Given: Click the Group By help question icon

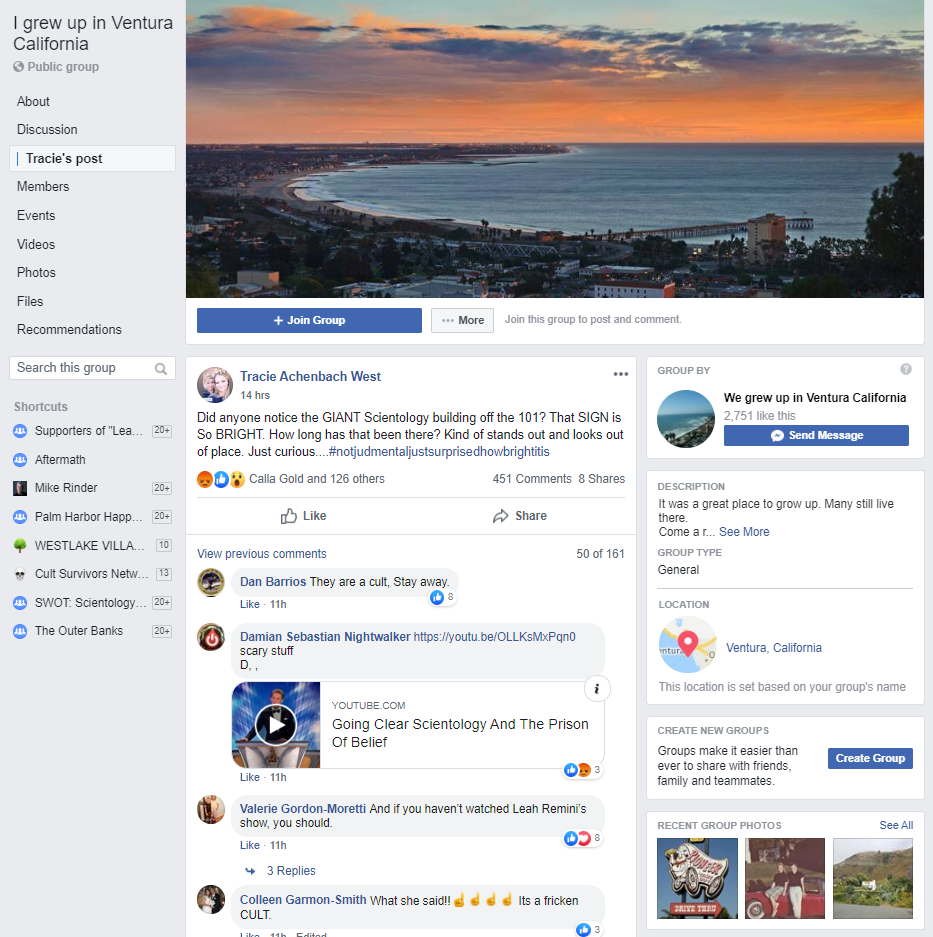Looking at the screenshot, I should [906, 369].
